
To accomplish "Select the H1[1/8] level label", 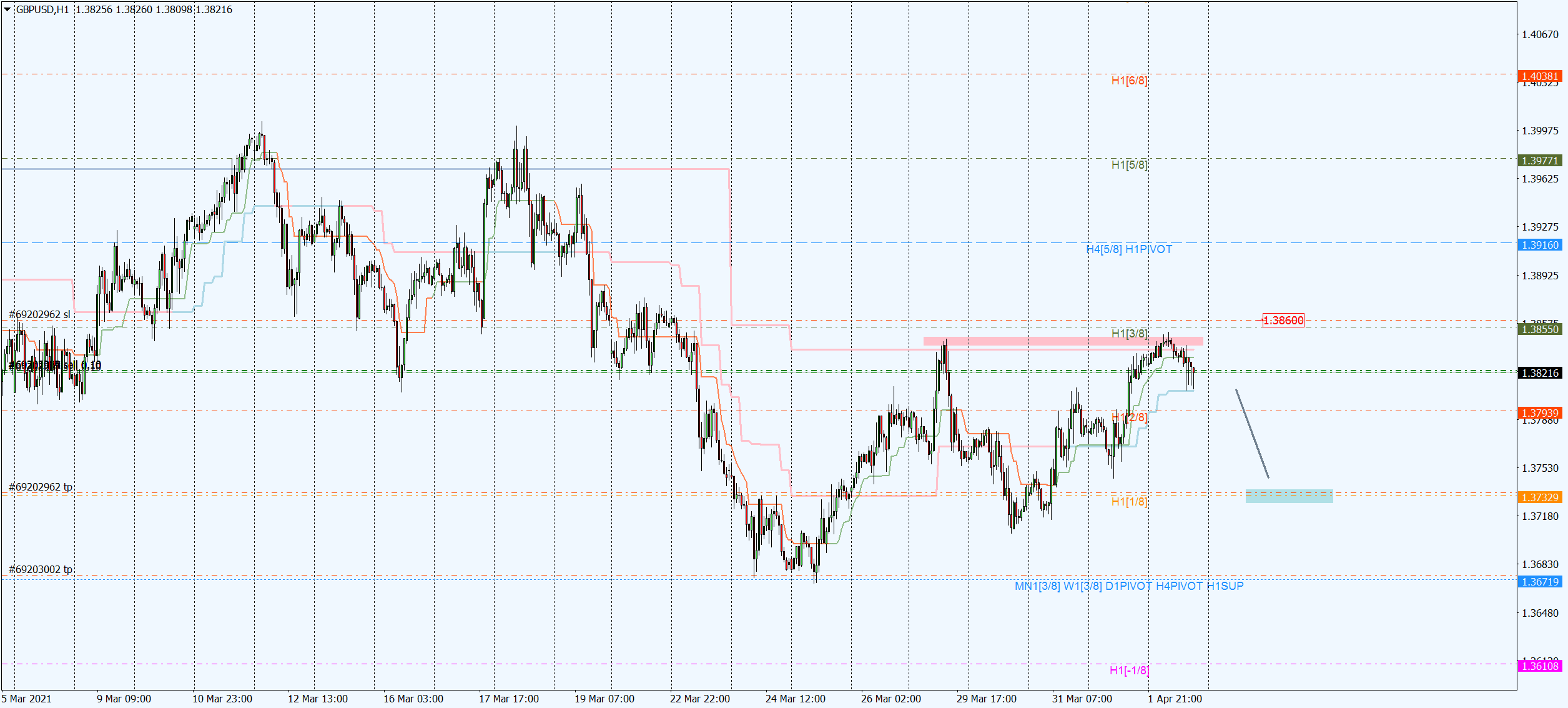I will [1129, 502].
